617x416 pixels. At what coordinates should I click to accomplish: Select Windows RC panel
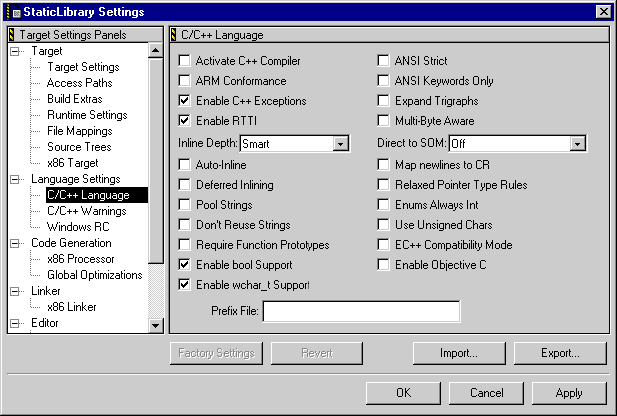coord(78,227)
